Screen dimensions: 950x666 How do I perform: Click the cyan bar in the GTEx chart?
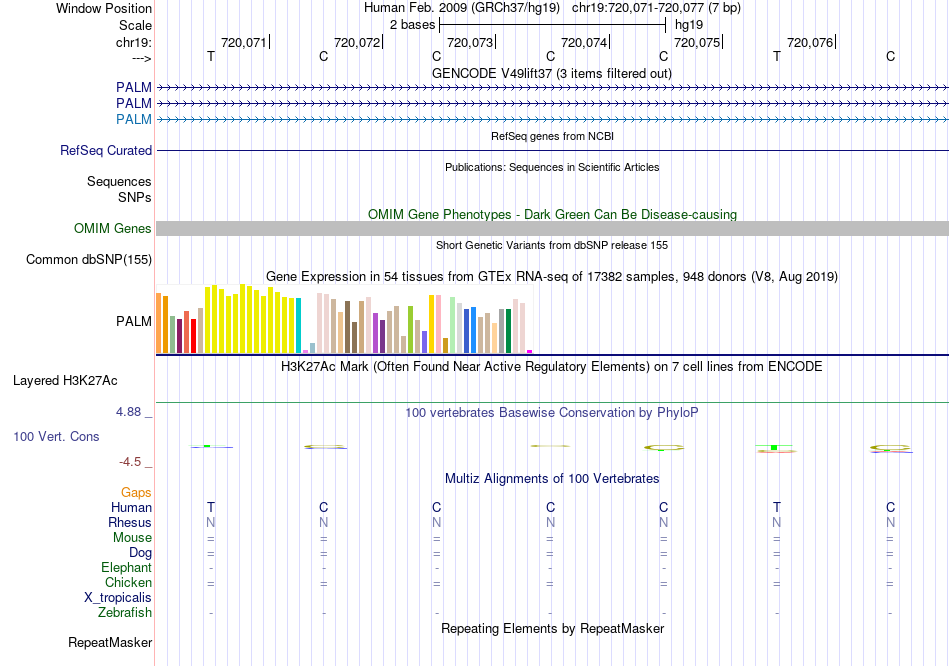298,325
